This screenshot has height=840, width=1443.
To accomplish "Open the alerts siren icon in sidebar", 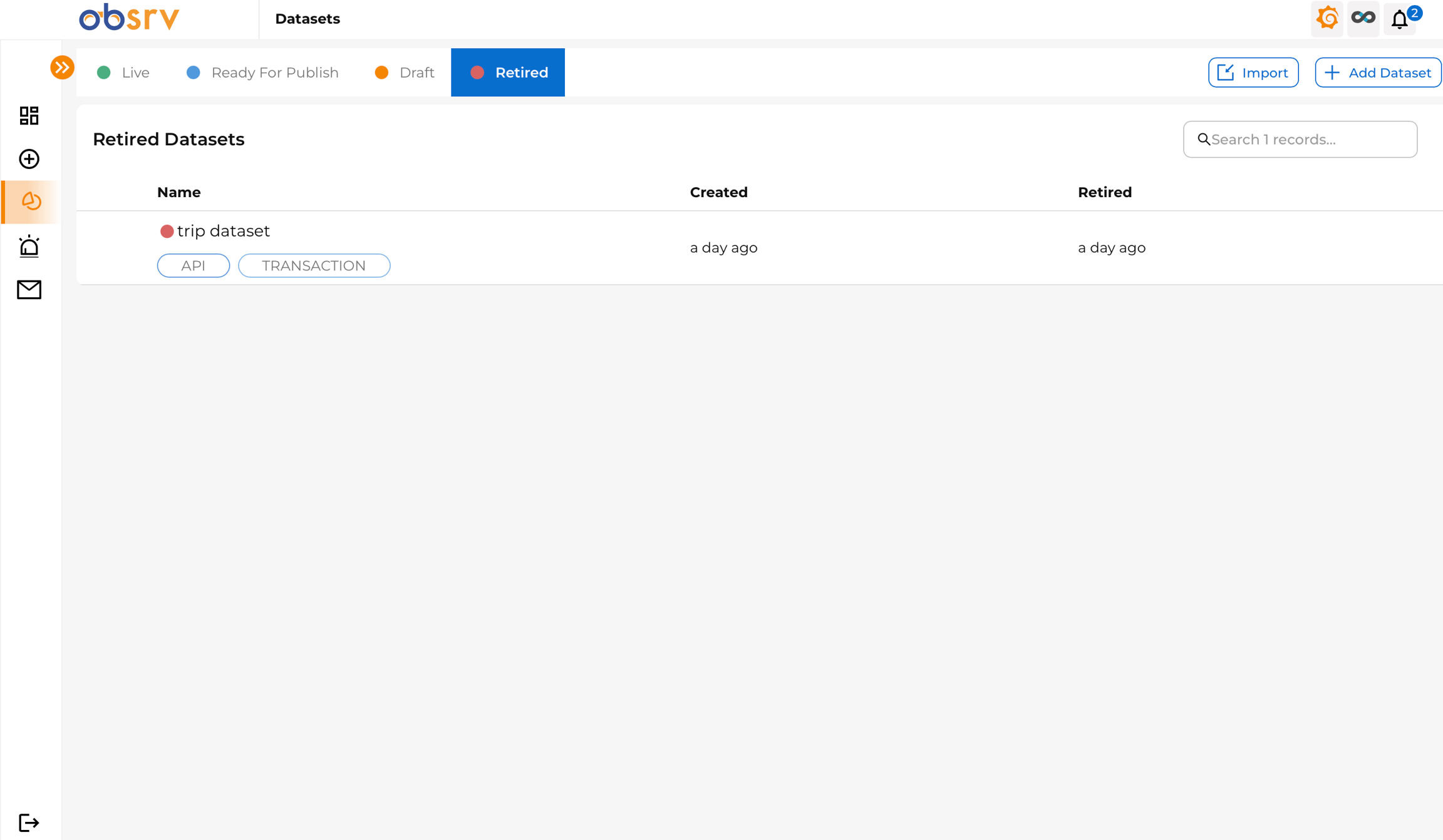I will (29, 246).
